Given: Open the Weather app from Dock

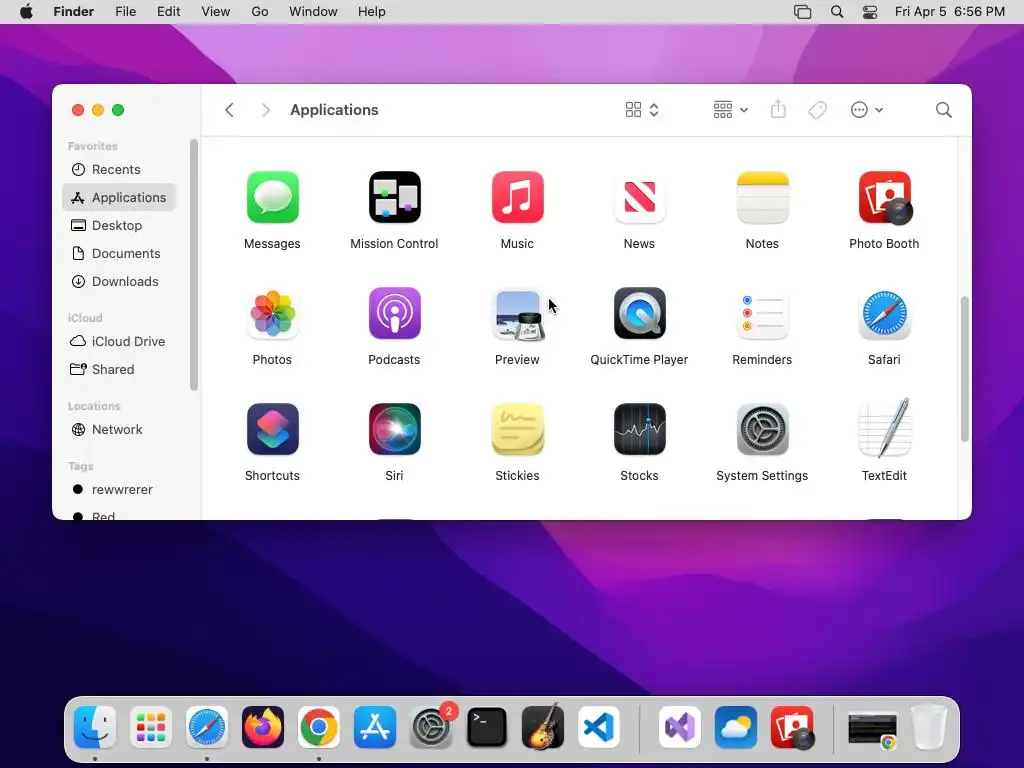Looking at the screenshot, I should [736, 727].
